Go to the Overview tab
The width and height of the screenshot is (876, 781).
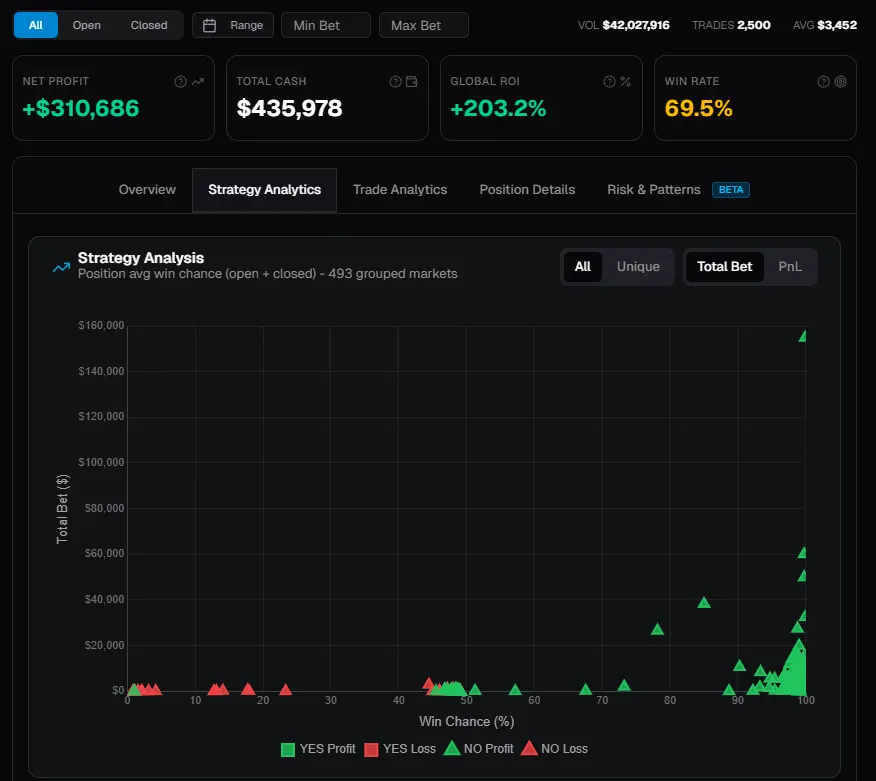(147, 190)
